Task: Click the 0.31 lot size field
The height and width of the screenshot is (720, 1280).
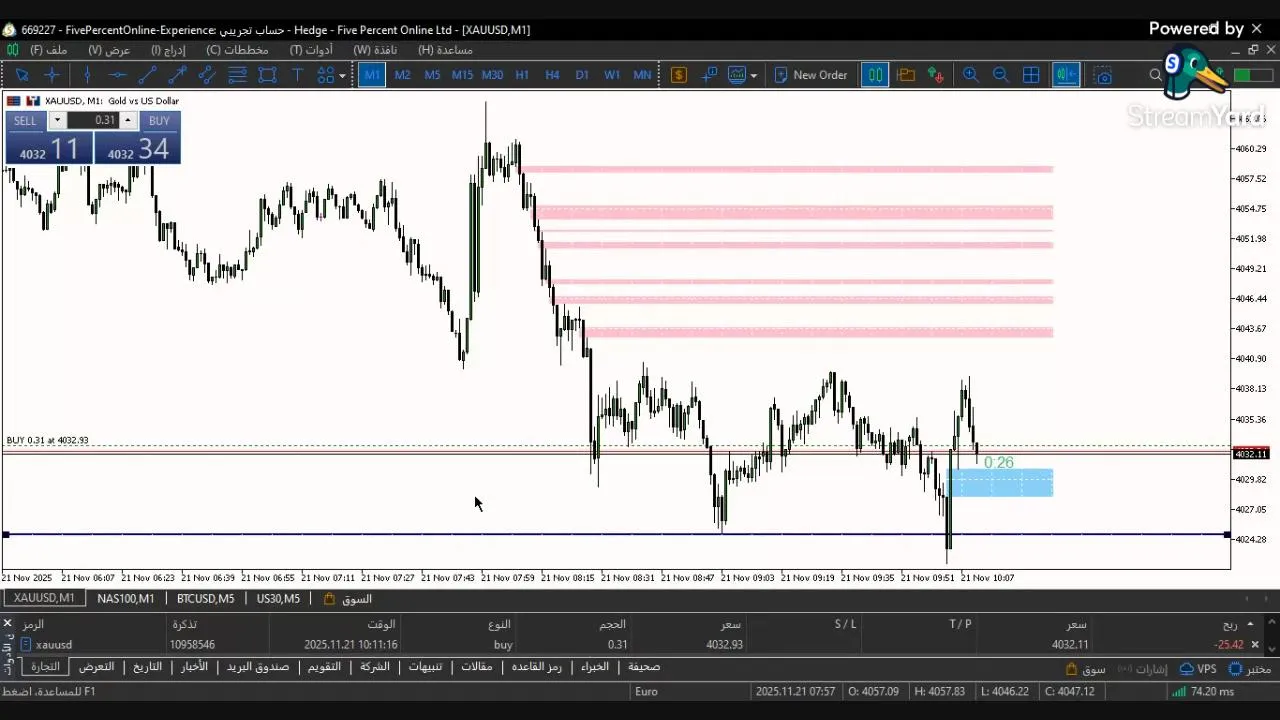Action: [x=93, y=120]
